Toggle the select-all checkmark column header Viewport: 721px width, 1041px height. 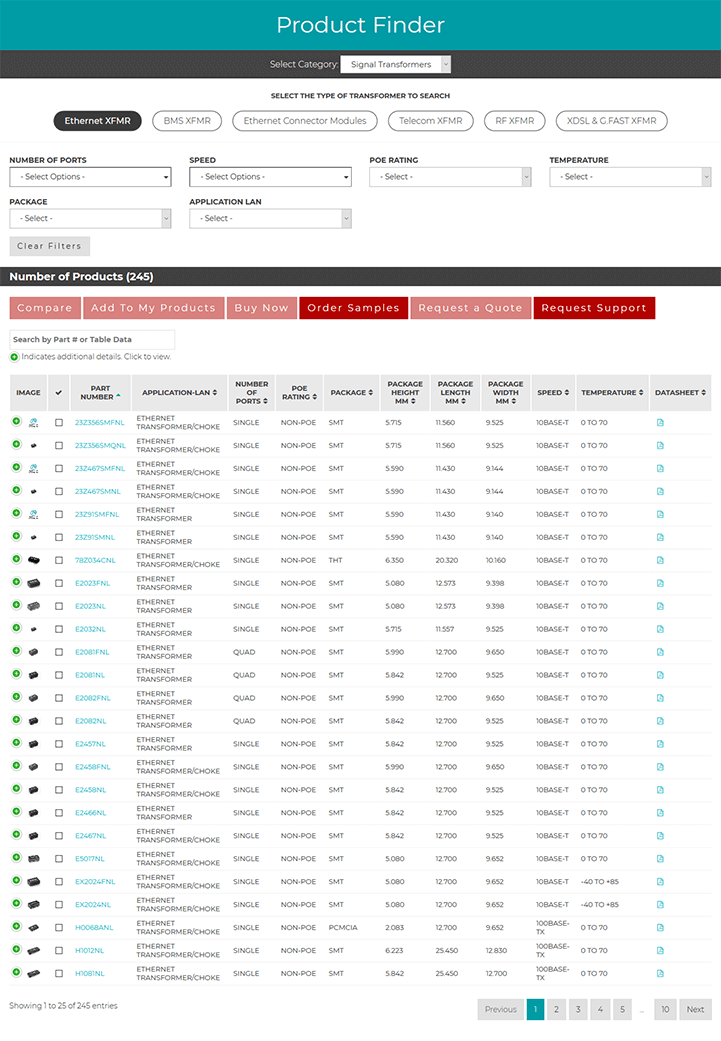pyautogui.click(x=58, y=393)
